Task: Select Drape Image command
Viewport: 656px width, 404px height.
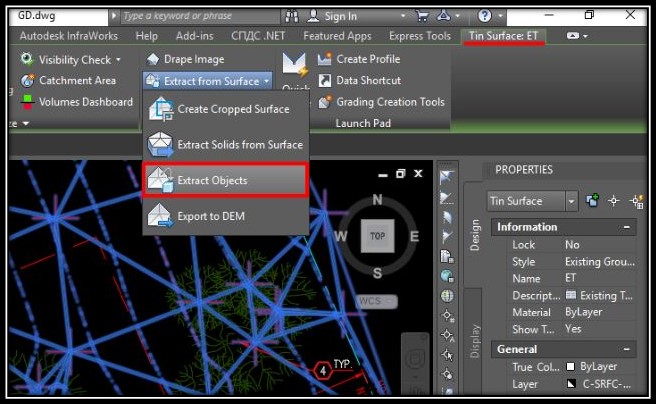Action: click(186, 59)
